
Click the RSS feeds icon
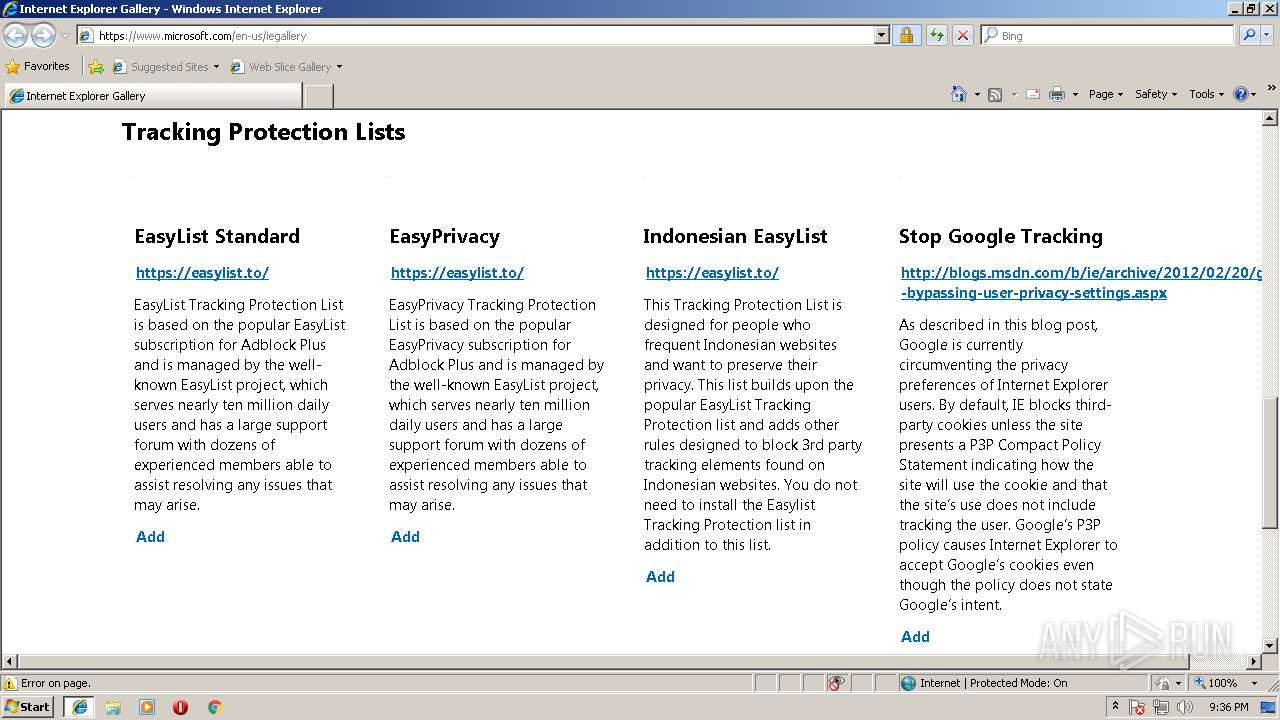point(995,94)
